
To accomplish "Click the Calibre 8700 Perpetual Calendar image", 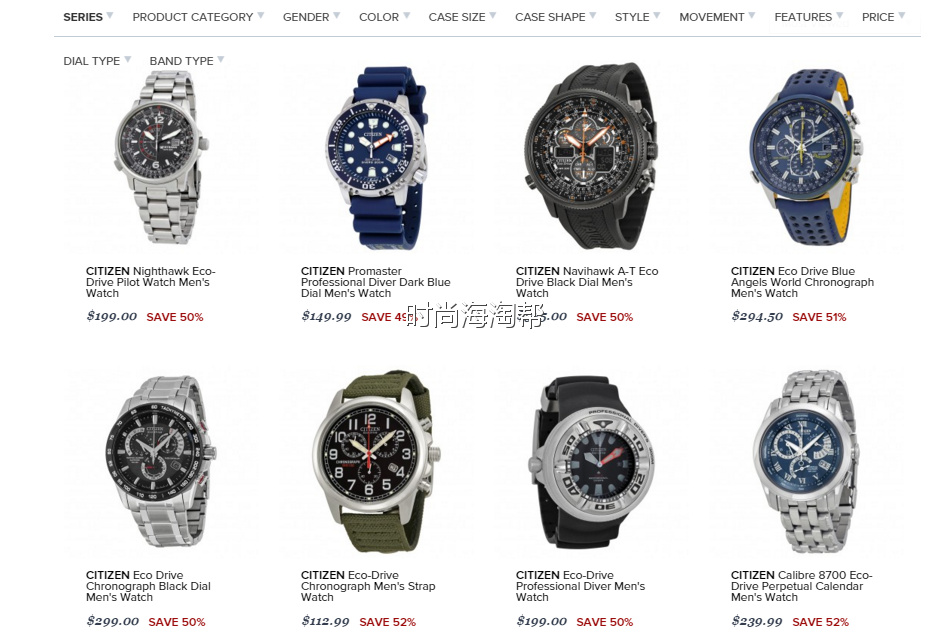I will tap(806, 461).
